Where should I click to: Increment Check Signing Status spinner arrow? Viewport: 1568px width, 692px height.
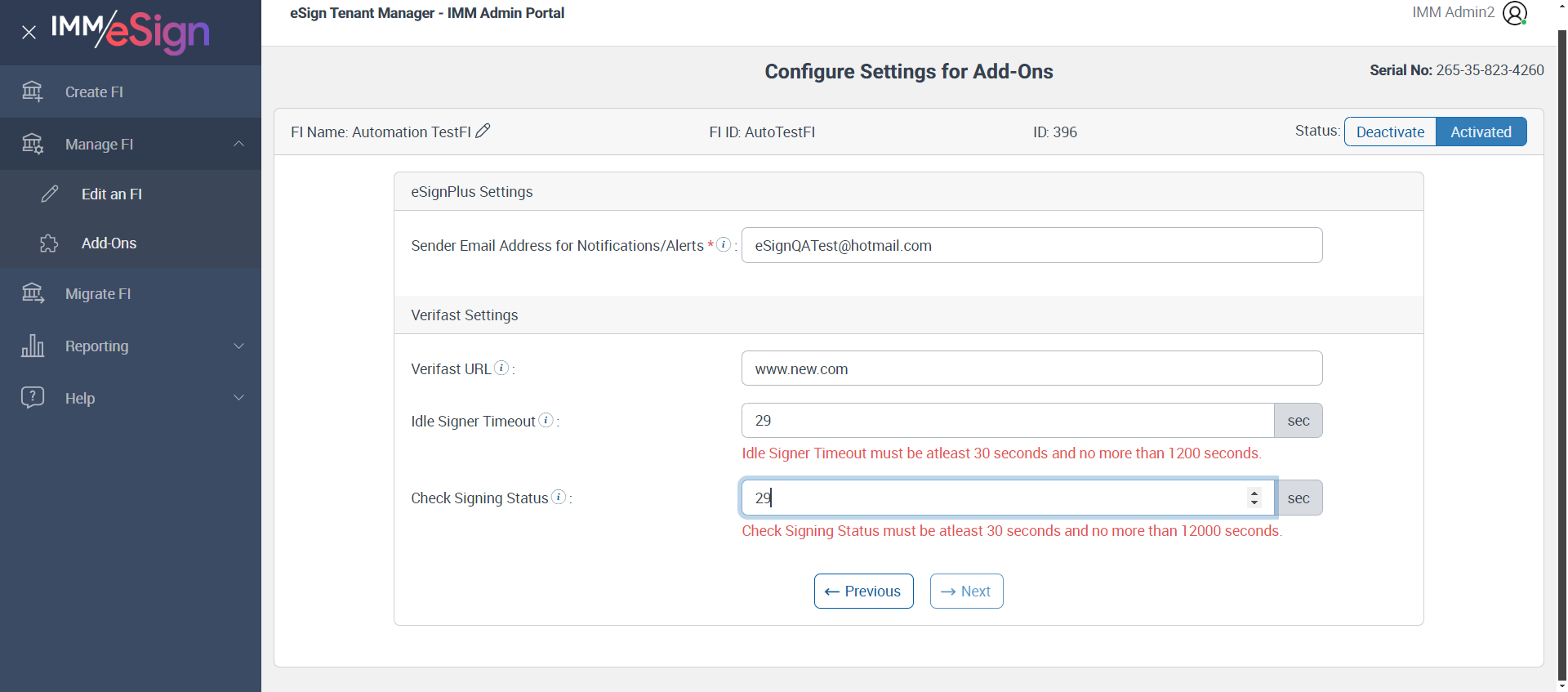coord(1254,492)
